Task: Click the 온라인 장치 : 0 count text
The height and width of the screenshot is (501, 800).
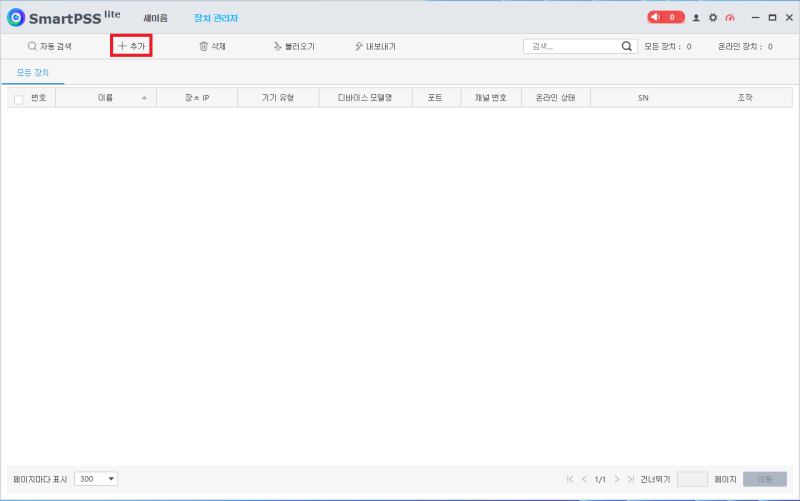Action: pyautogui.click(x=745, y=46)
